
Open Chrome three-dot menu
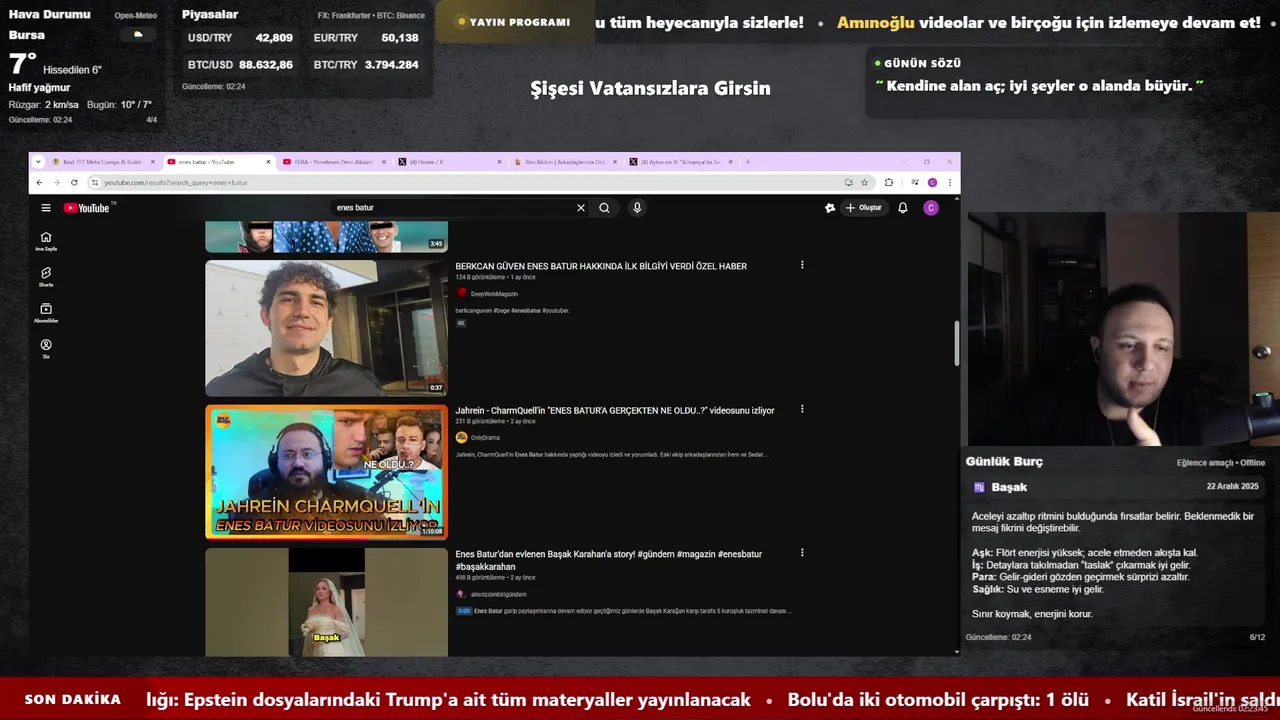coord(949,182)
